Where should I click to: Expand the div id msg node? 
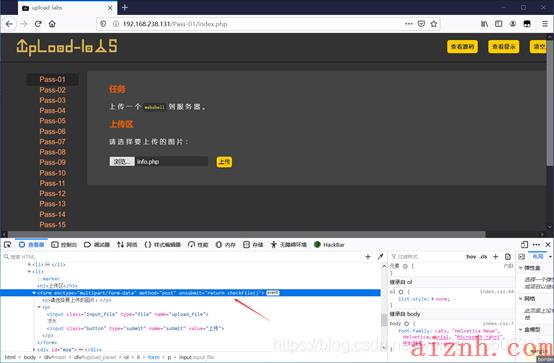click(34, 350)
